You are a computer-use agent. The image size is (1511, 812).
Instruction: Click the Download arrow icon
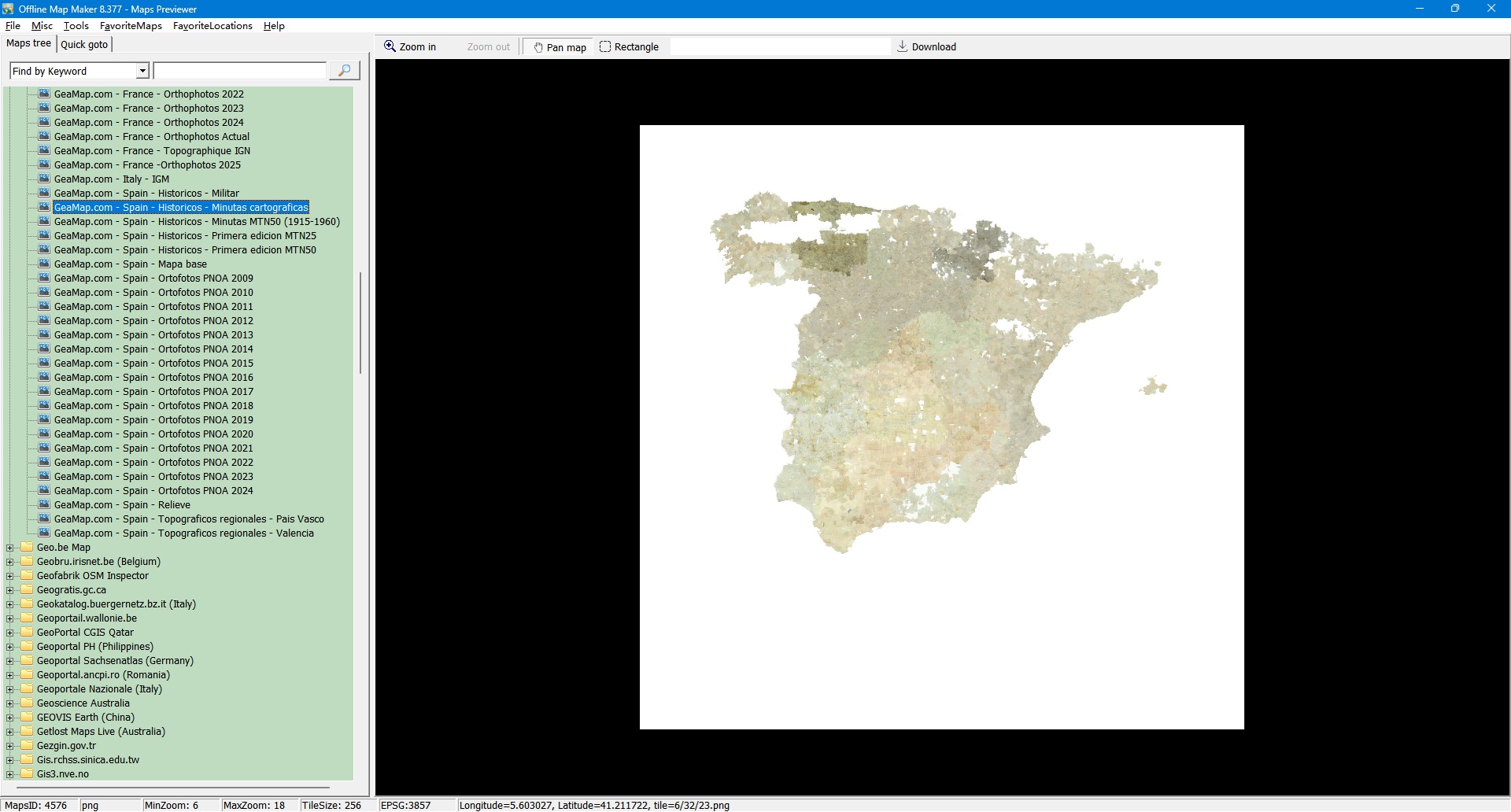(x=903, y=46)
